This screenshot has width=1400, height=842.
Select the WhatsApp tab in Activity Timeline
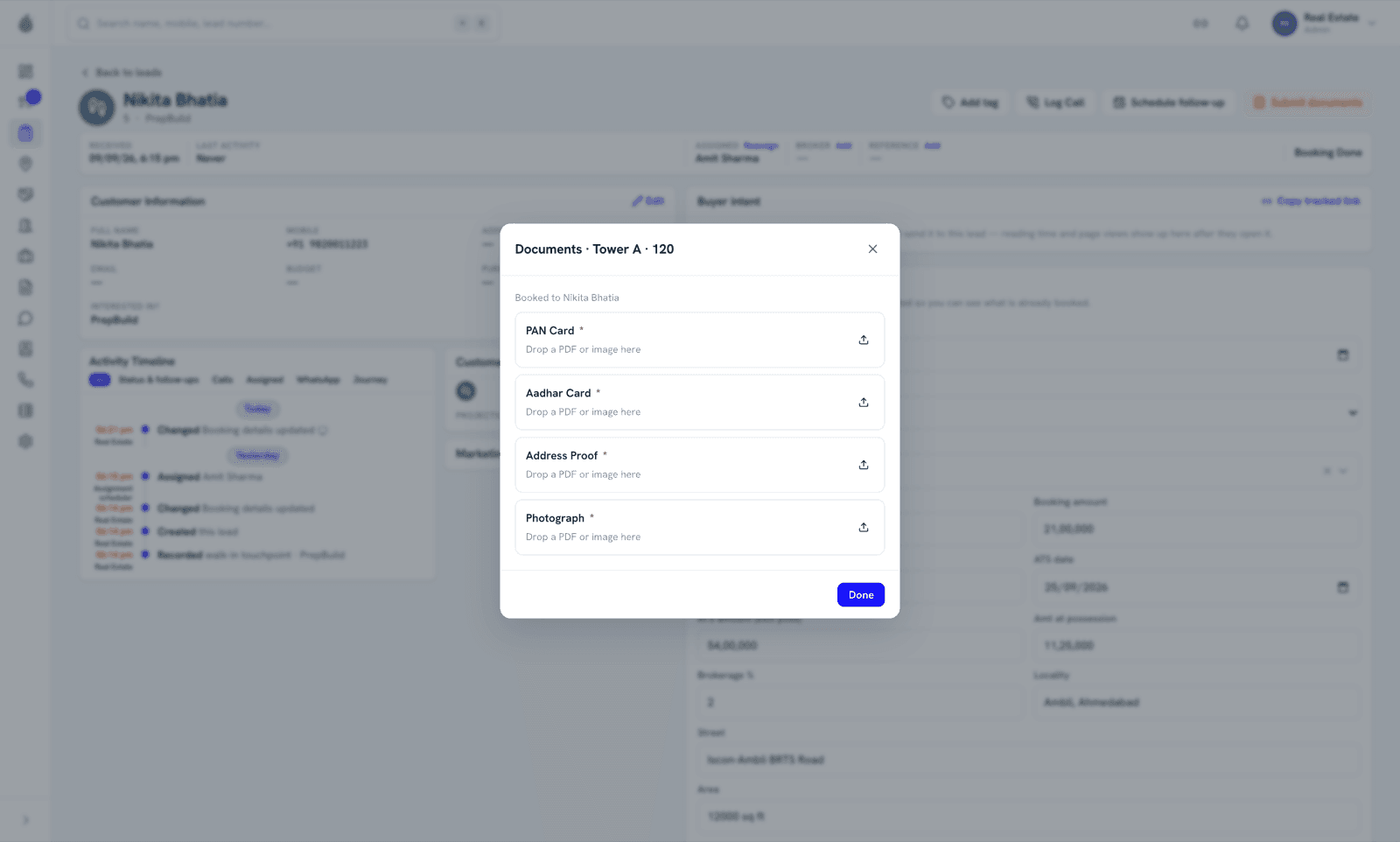pyautogui.click(x=318, y=380)
